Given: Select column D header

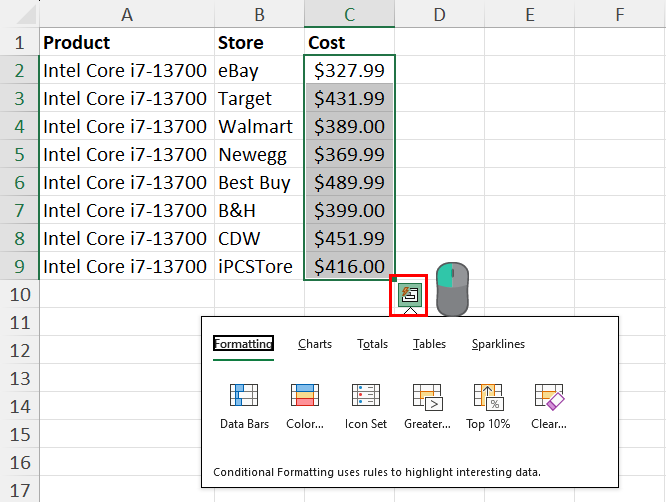Looking at the screenshot, I should coord(440,14).
